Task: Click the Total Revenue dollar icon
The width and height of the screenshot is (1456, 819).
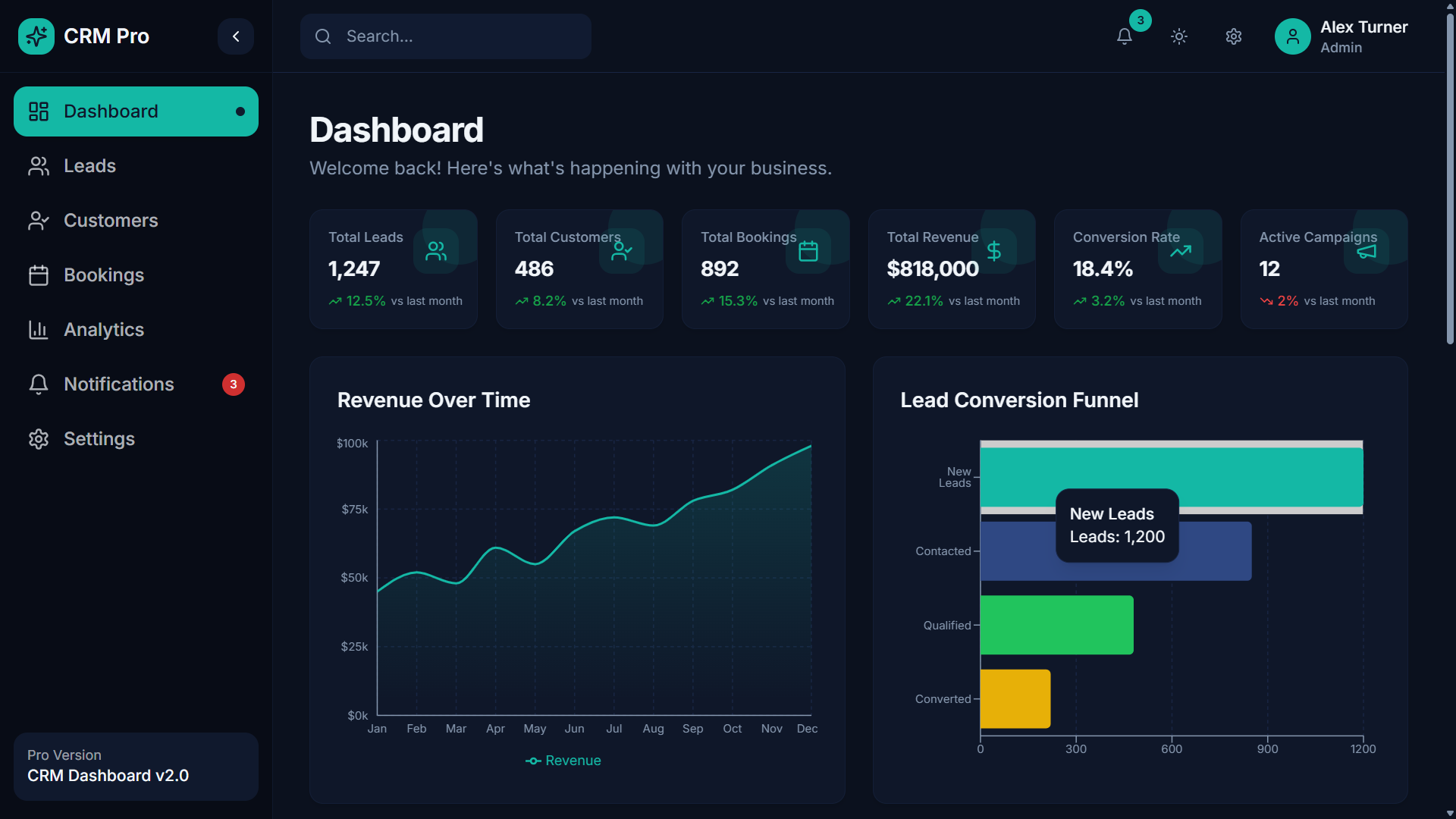Action: [x=994, y=251]
